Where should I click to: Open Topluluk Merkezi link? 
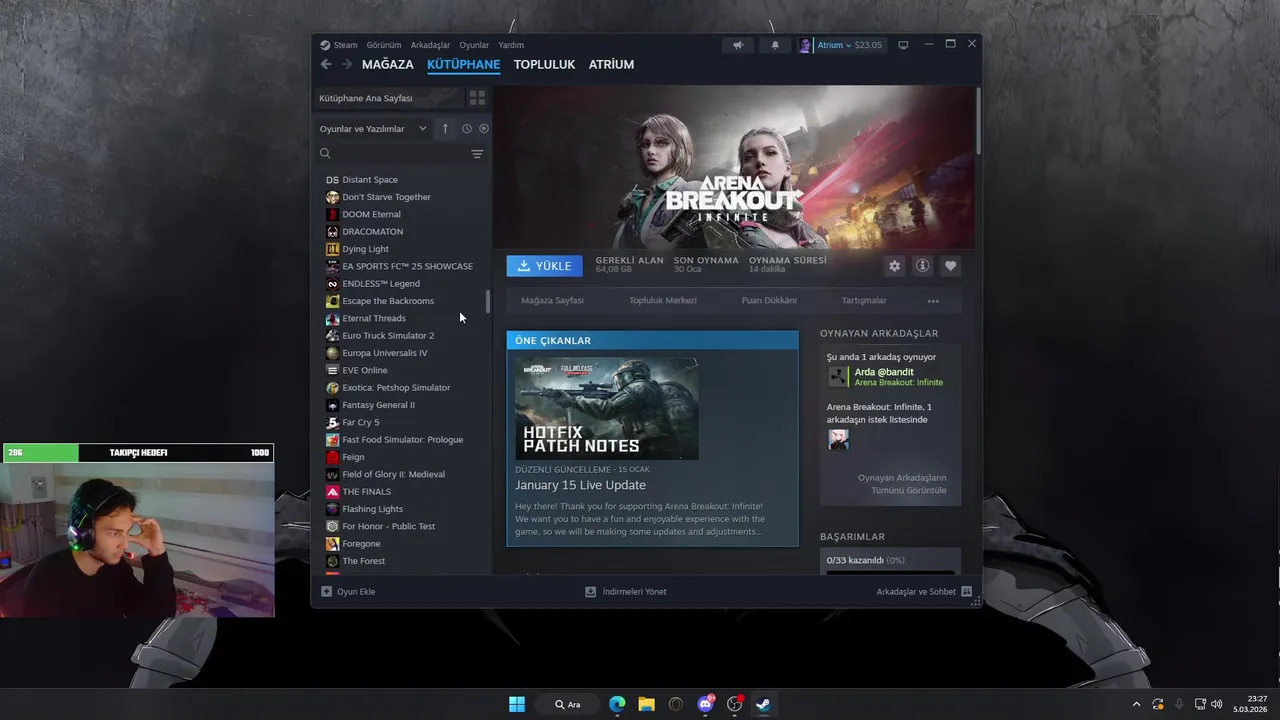[x=663, y=300]
